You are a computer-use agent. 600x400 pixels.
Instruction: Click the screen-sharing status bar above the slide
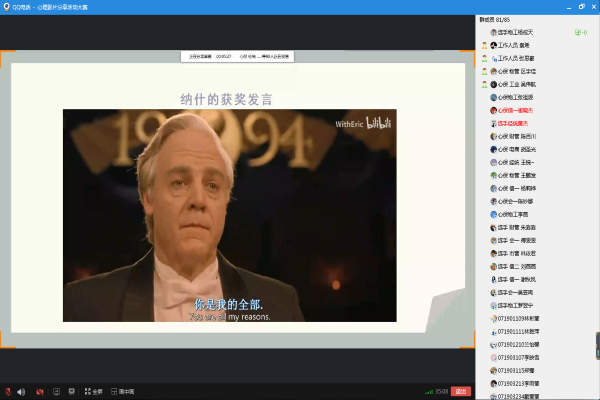(238, 56)
